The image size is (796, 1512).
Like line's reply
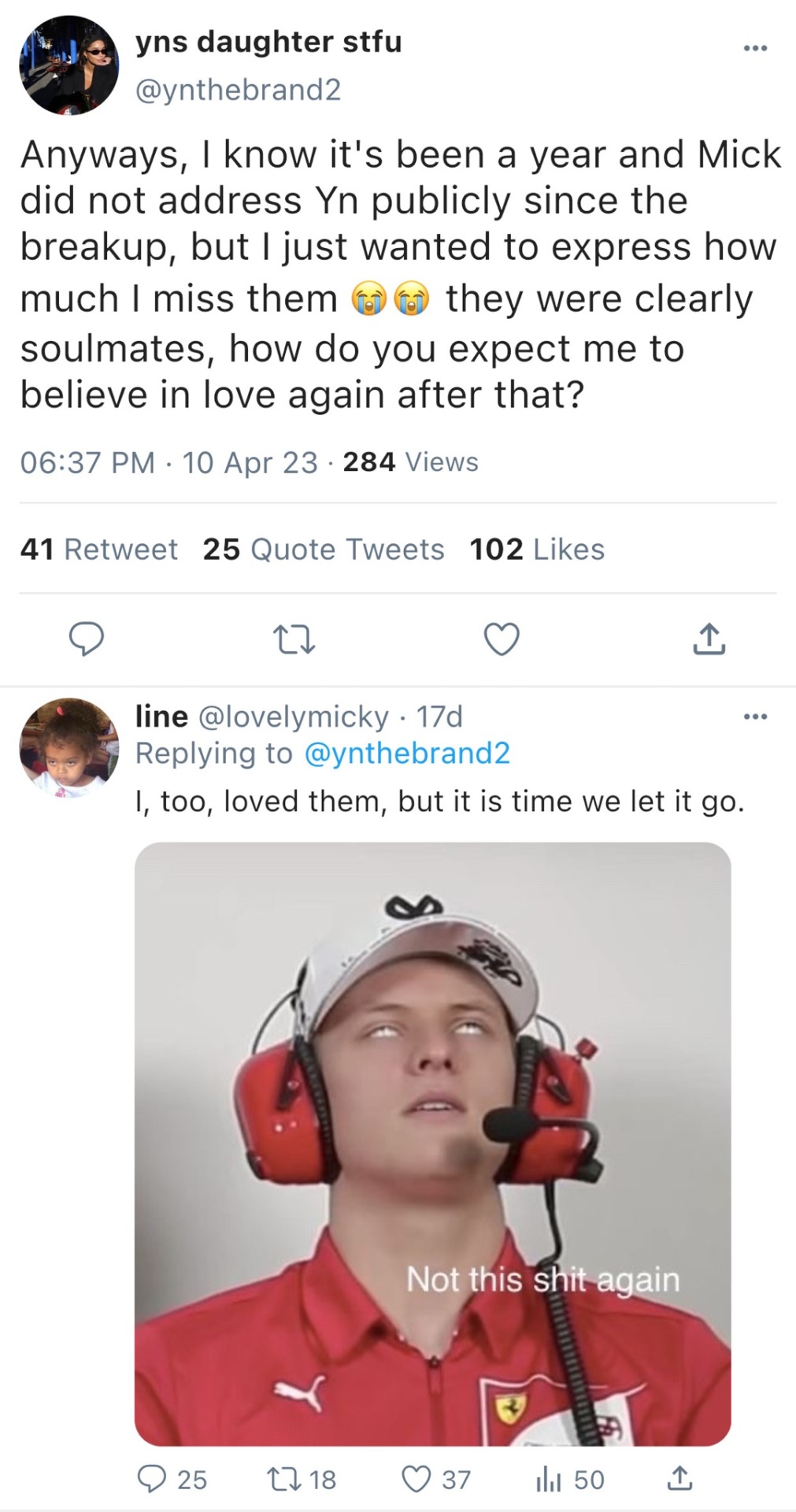[x=417, y=1479]
